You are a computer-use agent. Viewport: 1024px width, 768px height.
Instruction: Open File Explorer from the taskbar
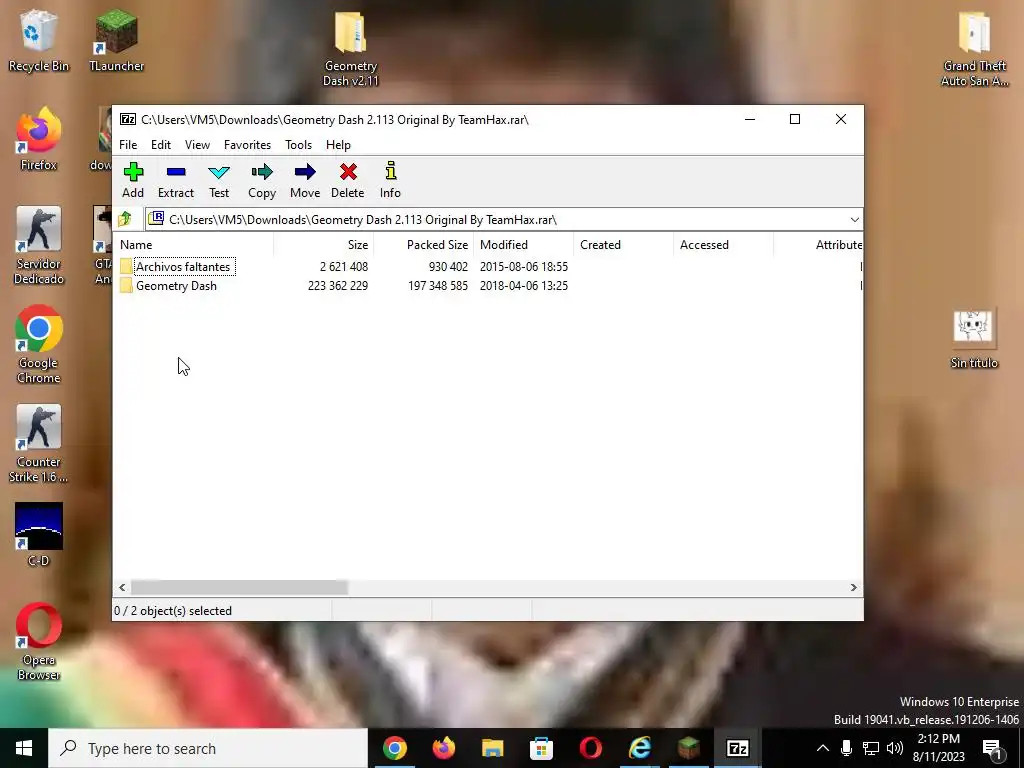tap(492, 748)
